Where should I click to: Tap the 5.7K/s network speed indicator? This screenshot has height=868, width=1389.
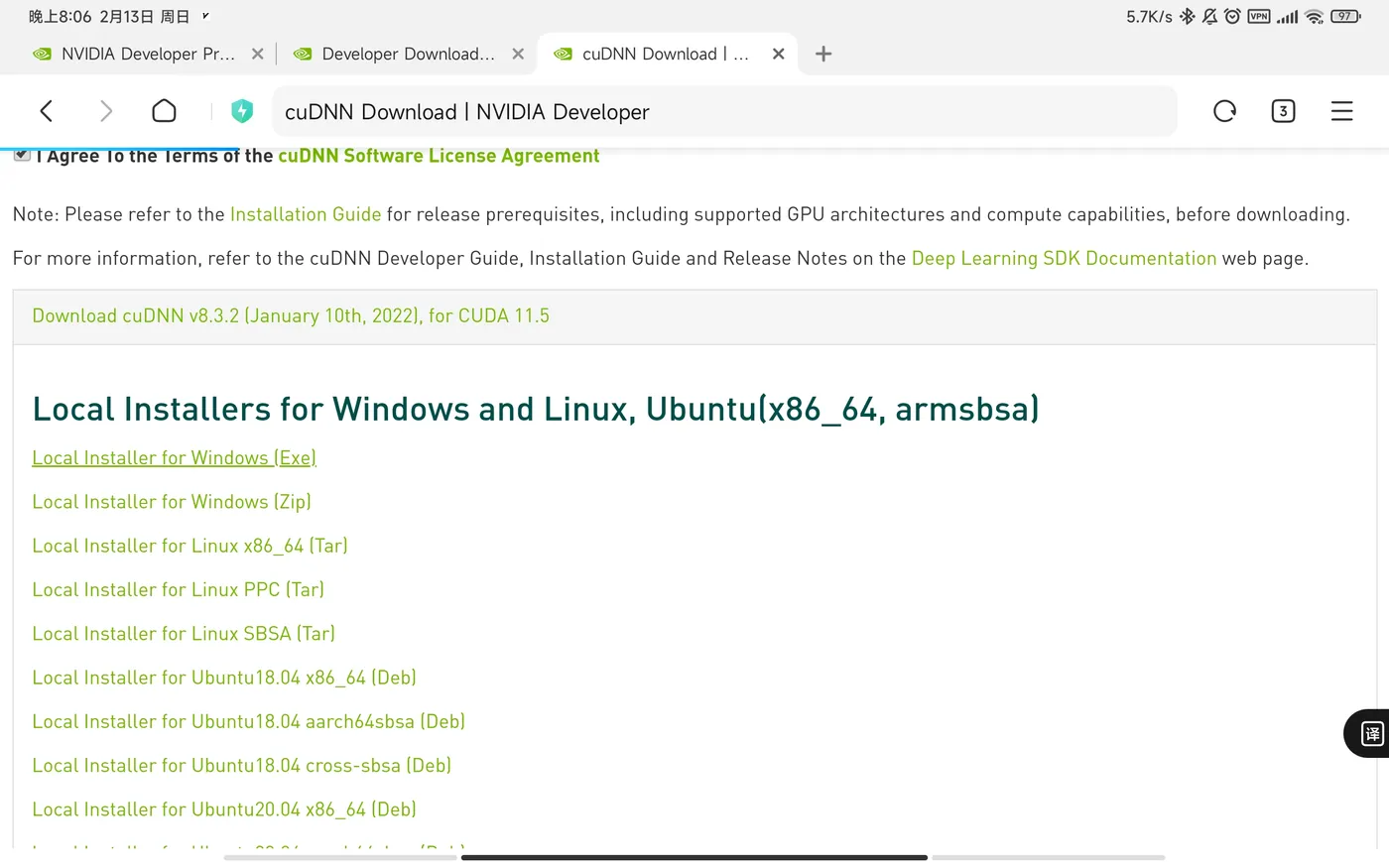(1149, 16)
